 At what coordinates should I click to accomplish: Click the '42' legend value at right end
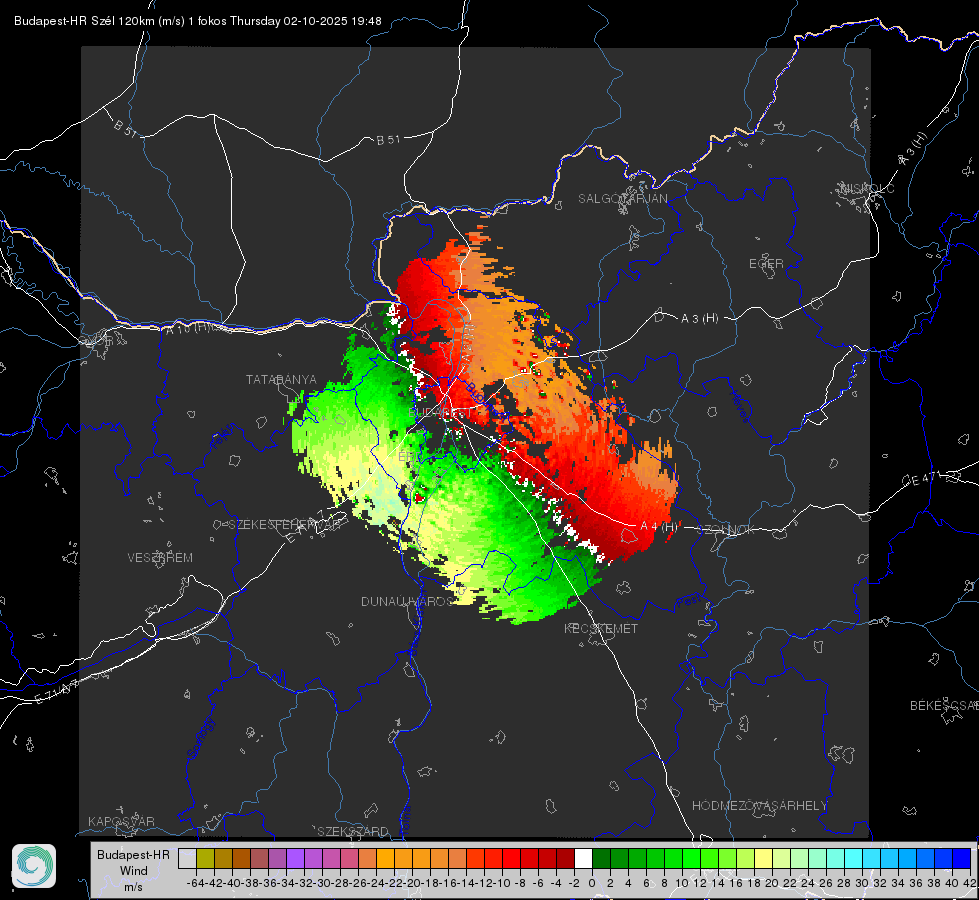click(x=970, y=883)
